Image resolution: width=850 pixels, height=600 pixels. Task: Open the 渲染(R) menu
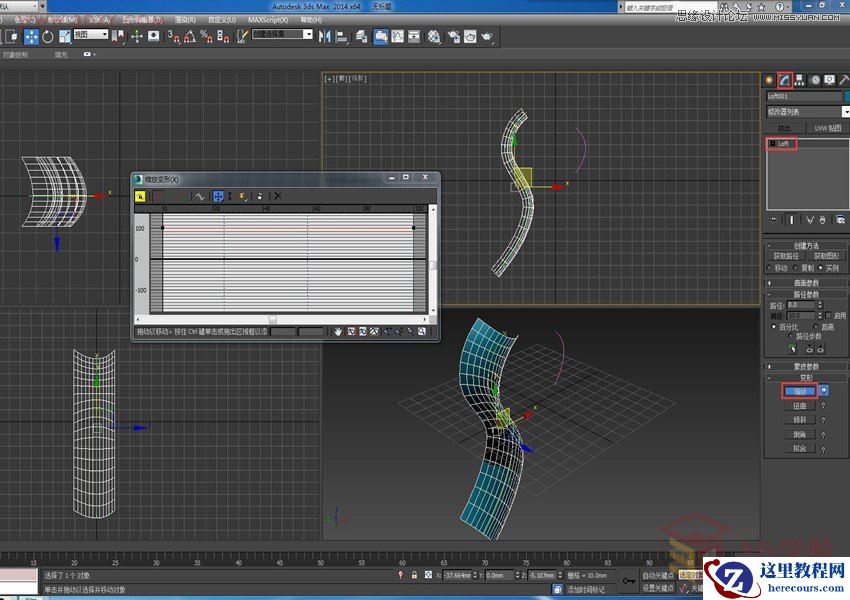(184, 17)
